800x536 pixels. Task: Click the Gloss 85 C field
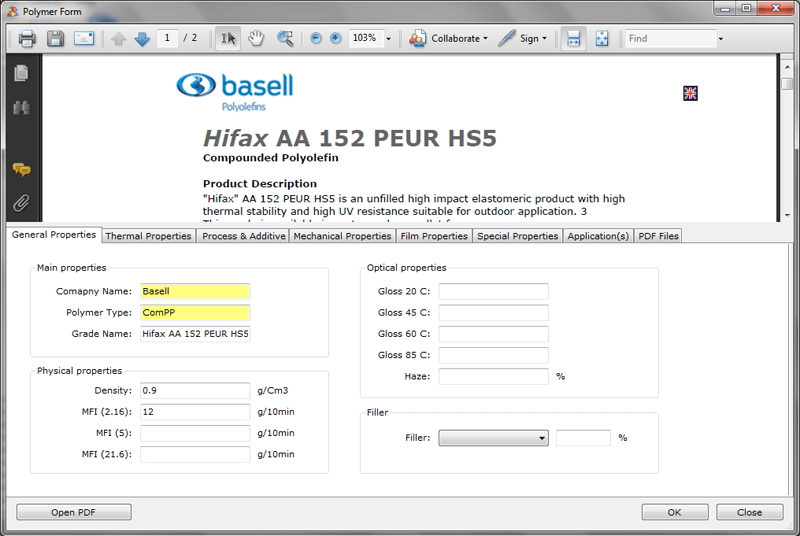point(493,355)
